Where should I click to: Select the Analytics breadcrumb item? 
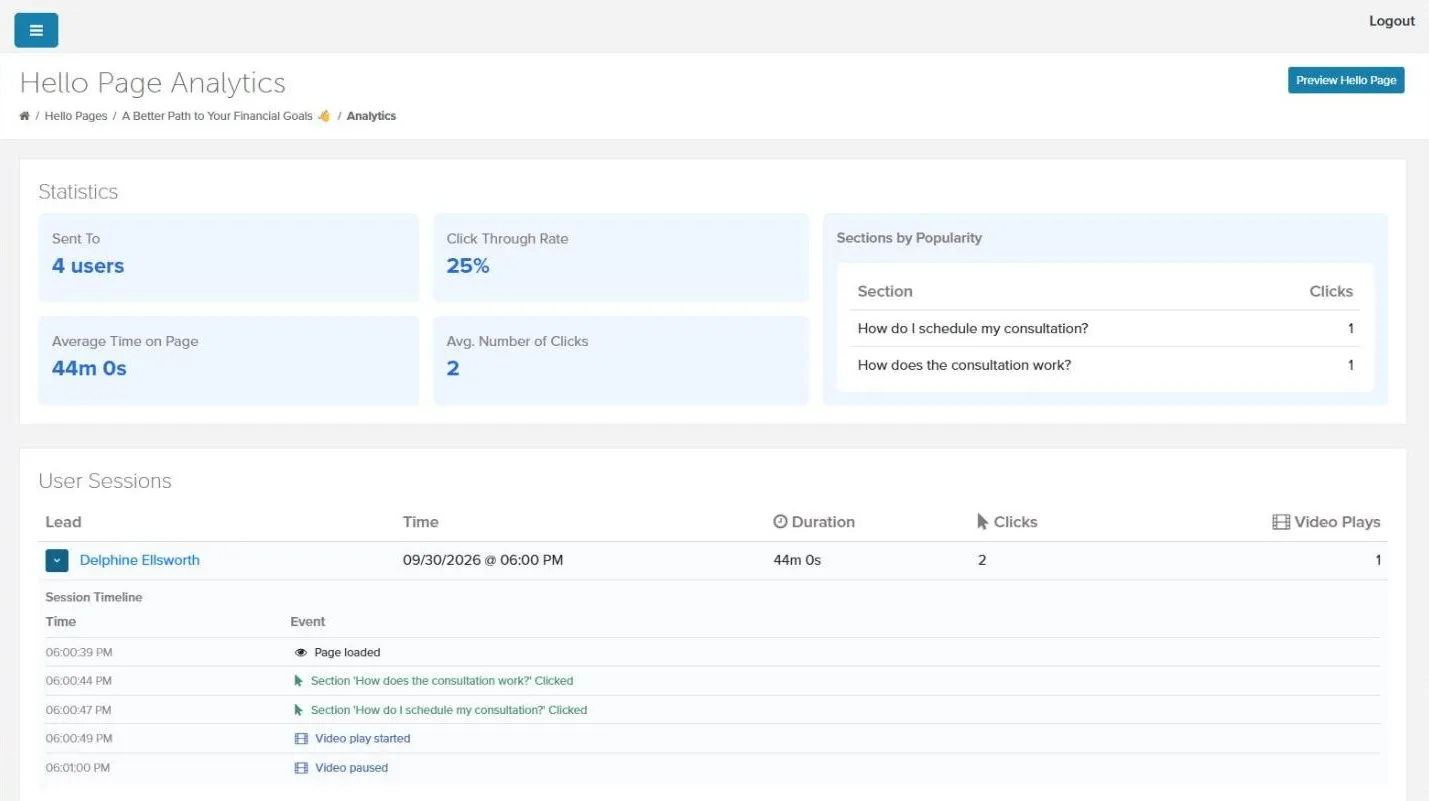pos(371,116)
